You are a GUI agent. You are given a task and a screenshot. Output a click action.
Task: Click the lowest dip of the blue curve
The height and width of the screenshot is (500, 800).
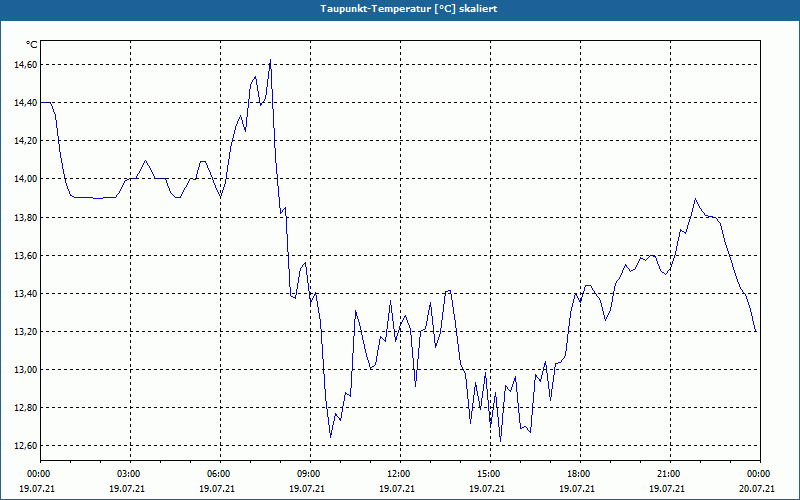(500, 441)
